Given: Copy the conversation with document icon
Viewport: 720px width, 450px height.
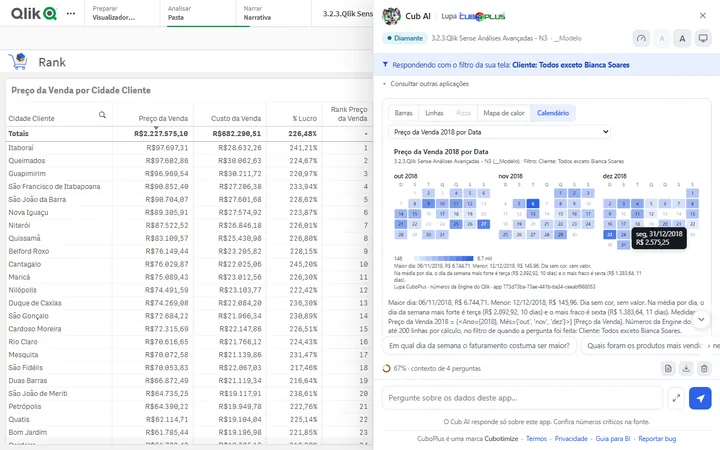Looking at the screenshot, I should click(x=668, y=368).
